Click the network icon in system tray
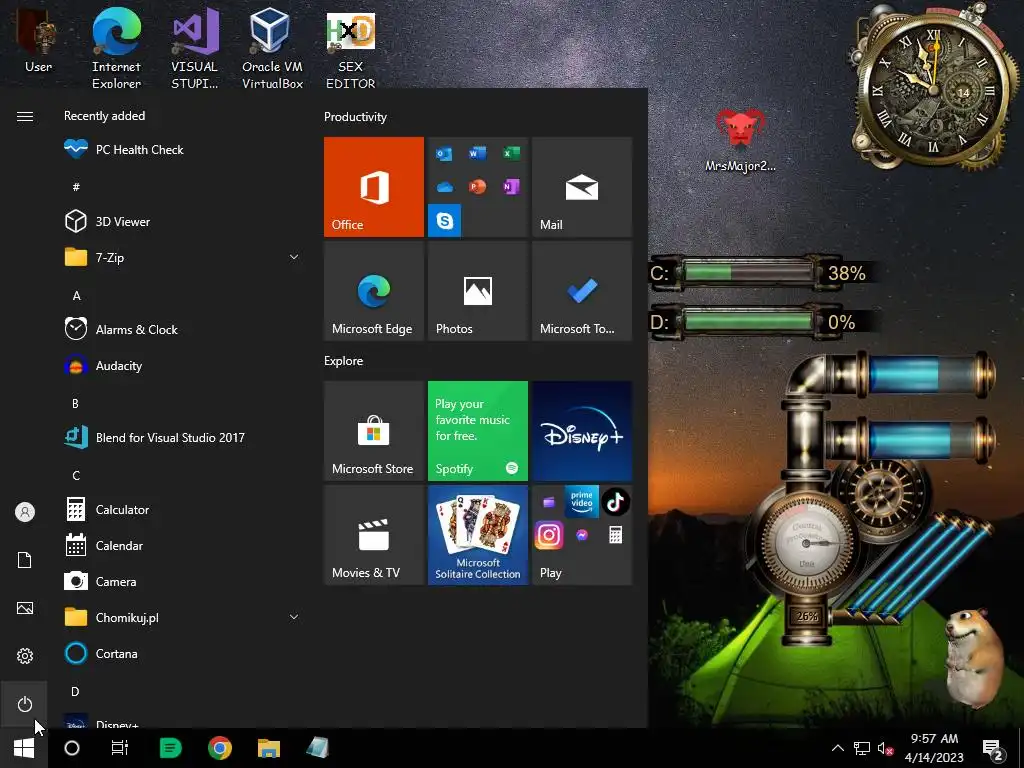1024x768 pixels. coord(862,748)
